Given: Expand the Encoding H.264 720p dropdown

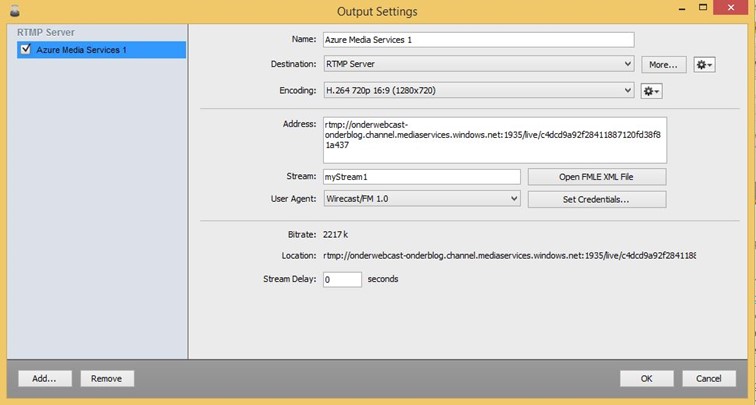Looking at the screenshot, I should [x=478, y=90].
